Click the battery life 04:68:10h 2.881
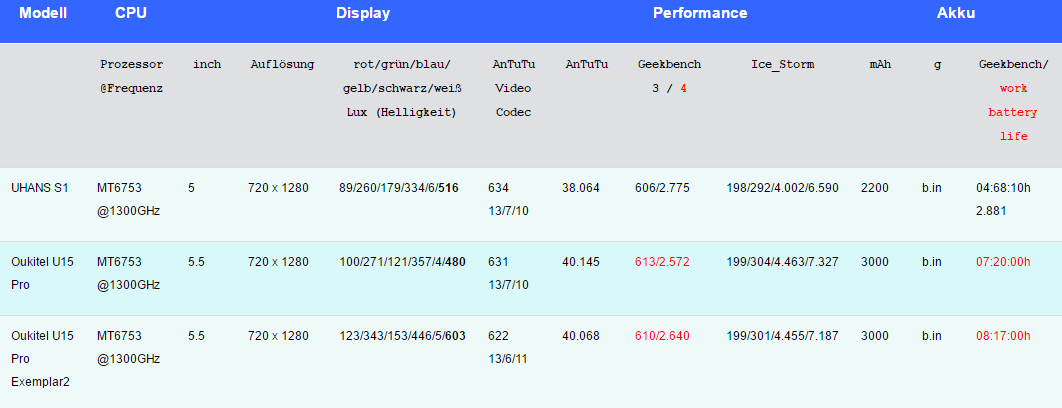This screenshot has width=1062, height=408. [x=1003, y=199]
